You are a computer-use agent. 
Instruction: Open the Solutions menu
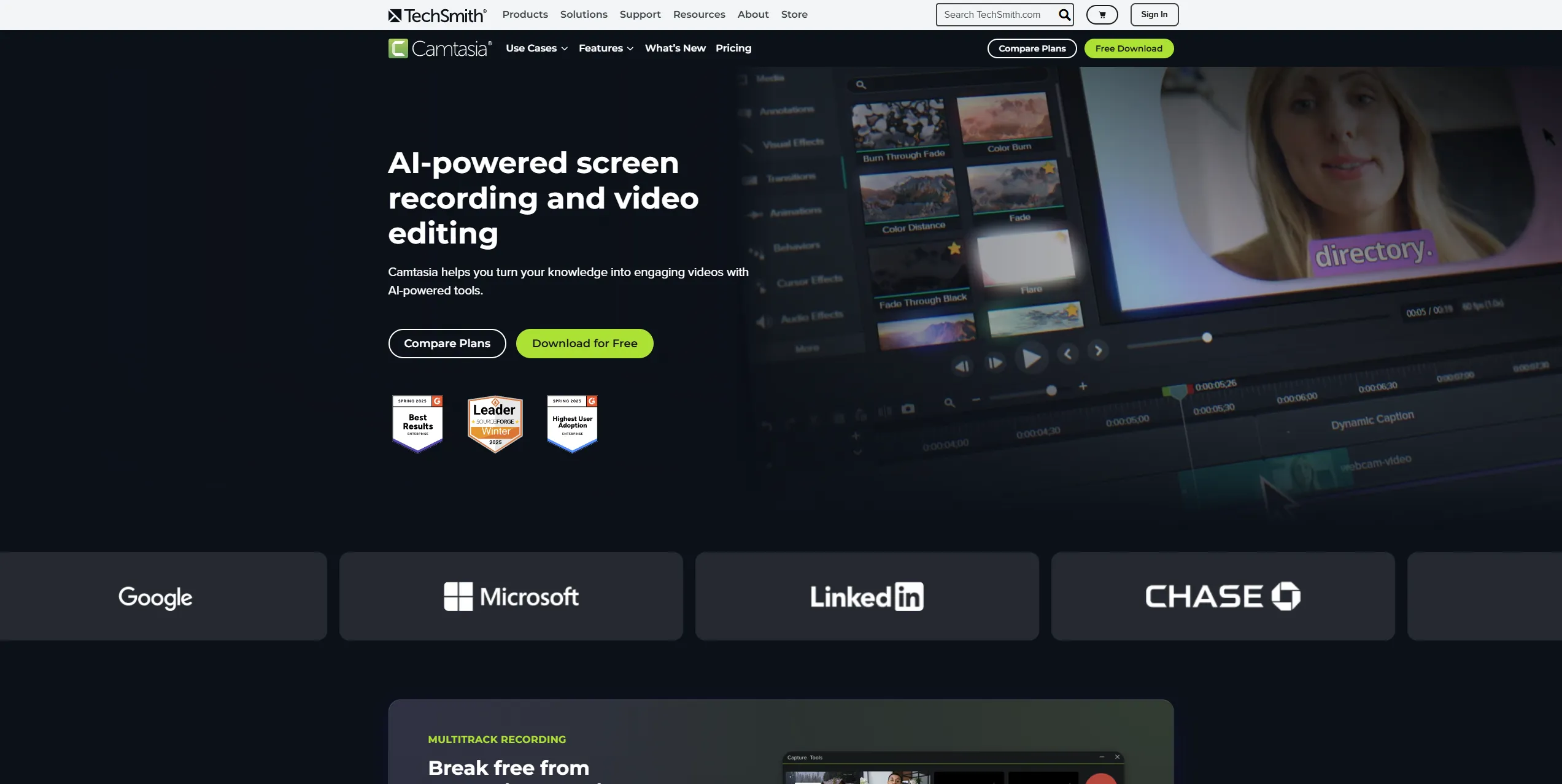tap(584, 14)
